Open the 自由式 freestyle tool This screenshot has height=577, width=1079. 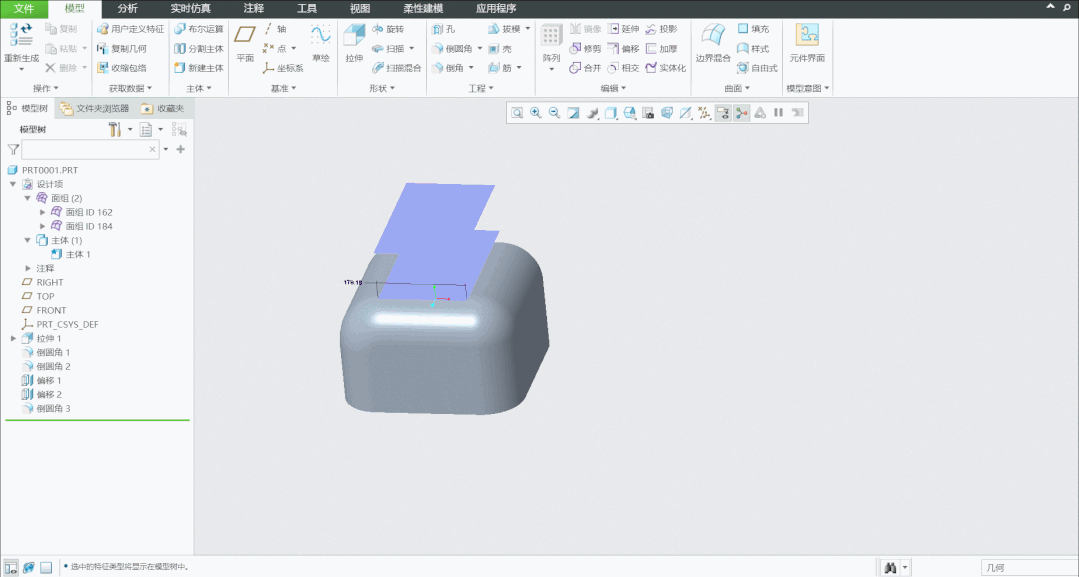point(757,67)
